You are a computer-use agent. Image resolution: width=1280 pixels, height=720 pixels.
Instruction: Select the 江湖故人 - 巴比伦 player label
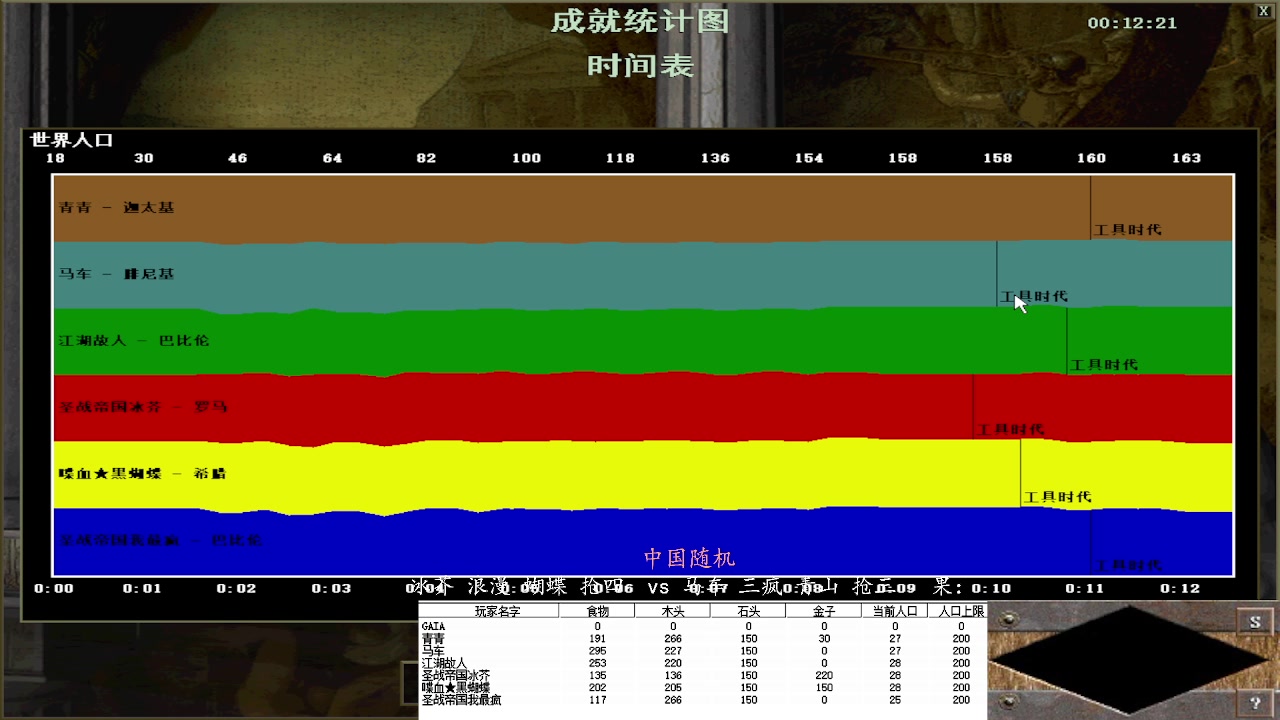(x=134, y=340)
